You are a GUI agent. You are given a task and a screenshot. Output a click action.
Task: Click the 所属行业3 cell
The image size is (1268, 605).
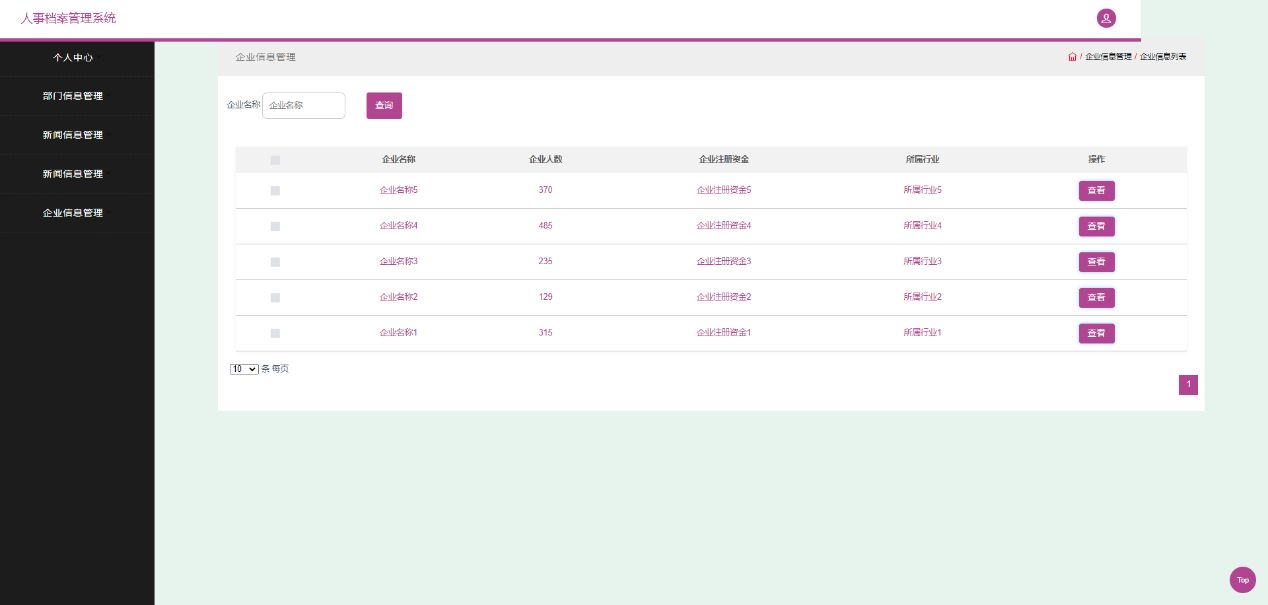click(922, 262)
